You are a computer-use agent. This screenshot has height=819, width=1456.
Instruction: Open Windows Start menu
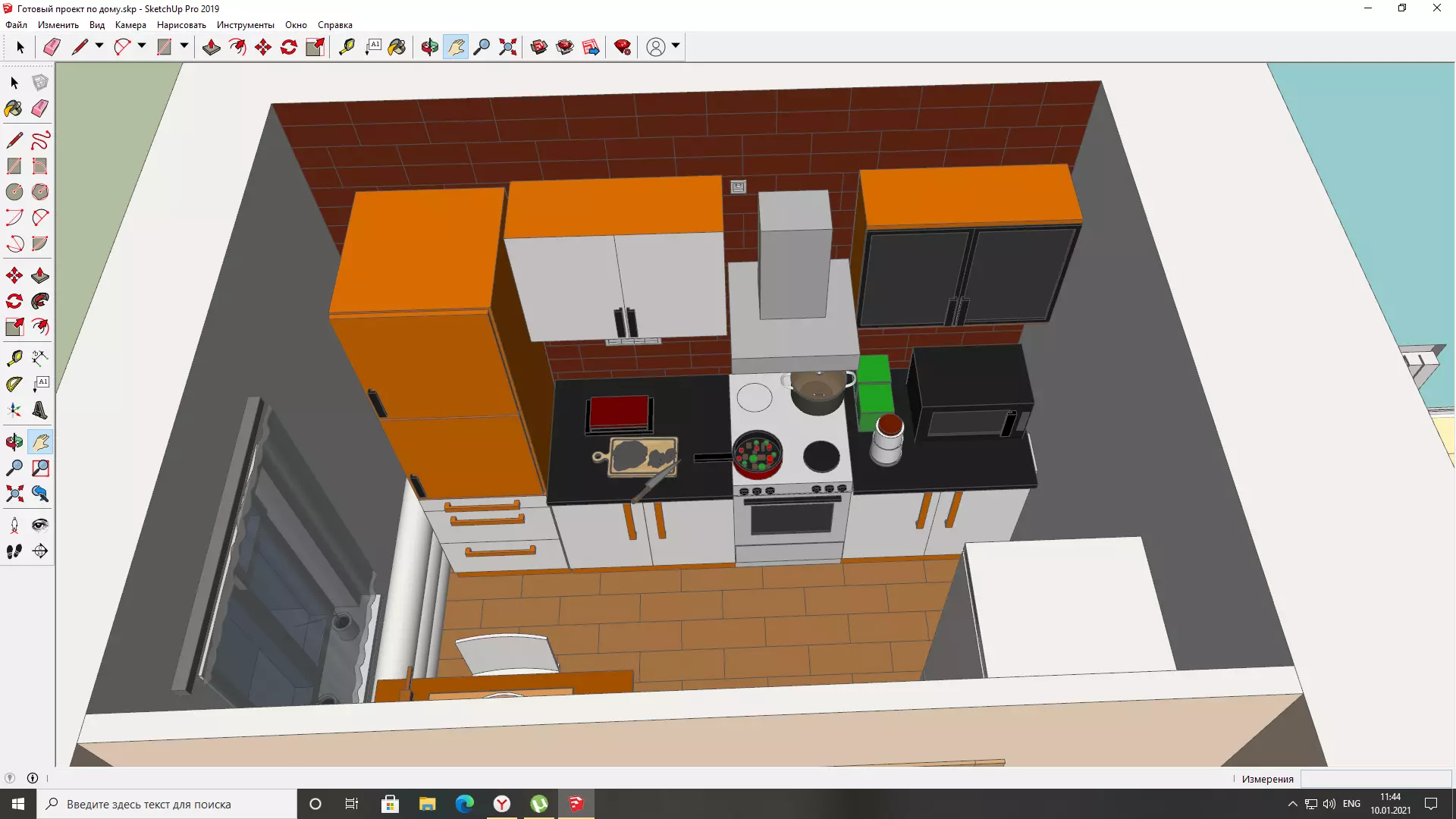(18, 804)
